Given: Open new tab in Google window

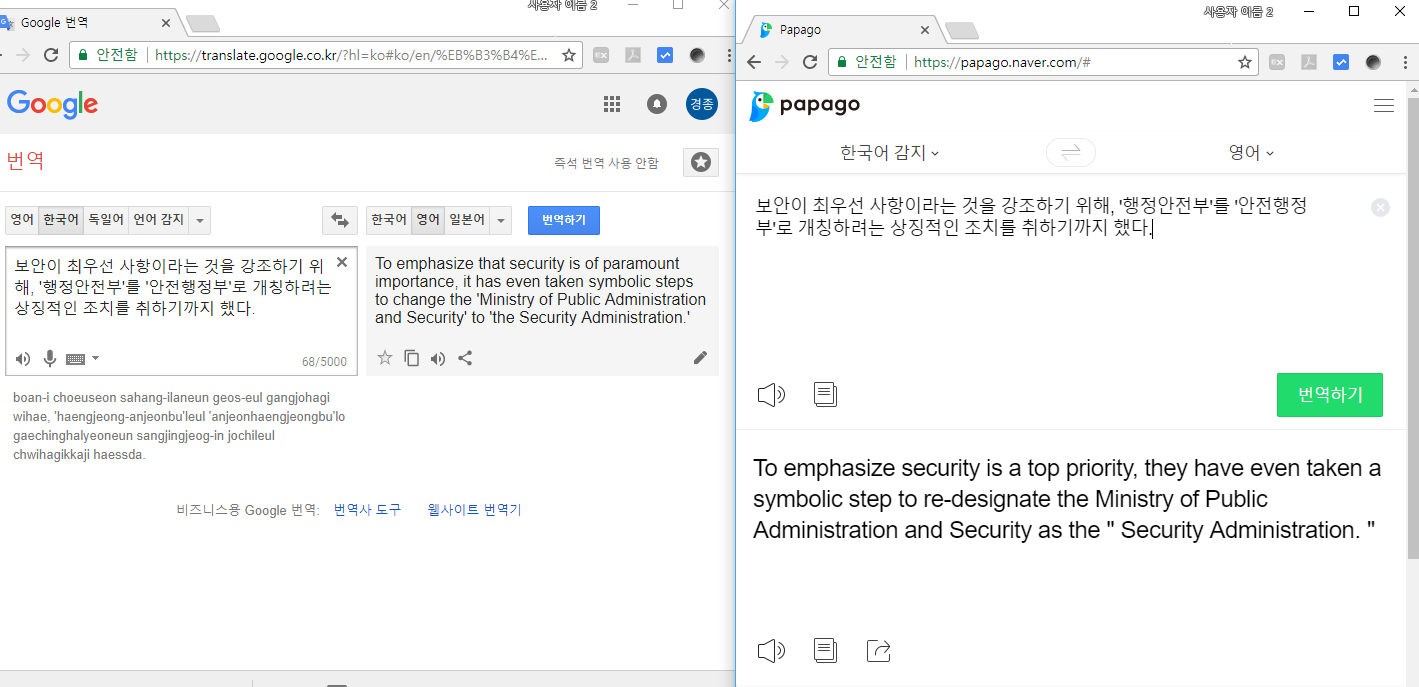Looking at the screenshot, I should 202,24.
